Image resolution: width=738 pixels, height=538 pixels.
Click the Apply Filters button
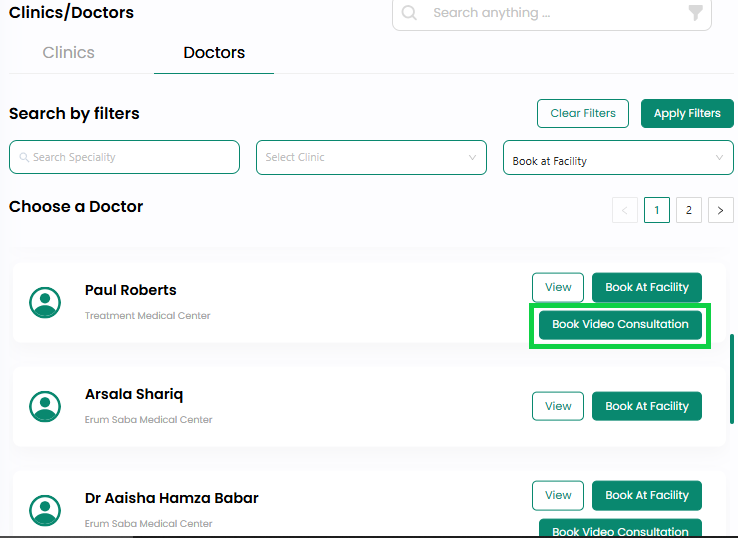[x=687, y=113]
